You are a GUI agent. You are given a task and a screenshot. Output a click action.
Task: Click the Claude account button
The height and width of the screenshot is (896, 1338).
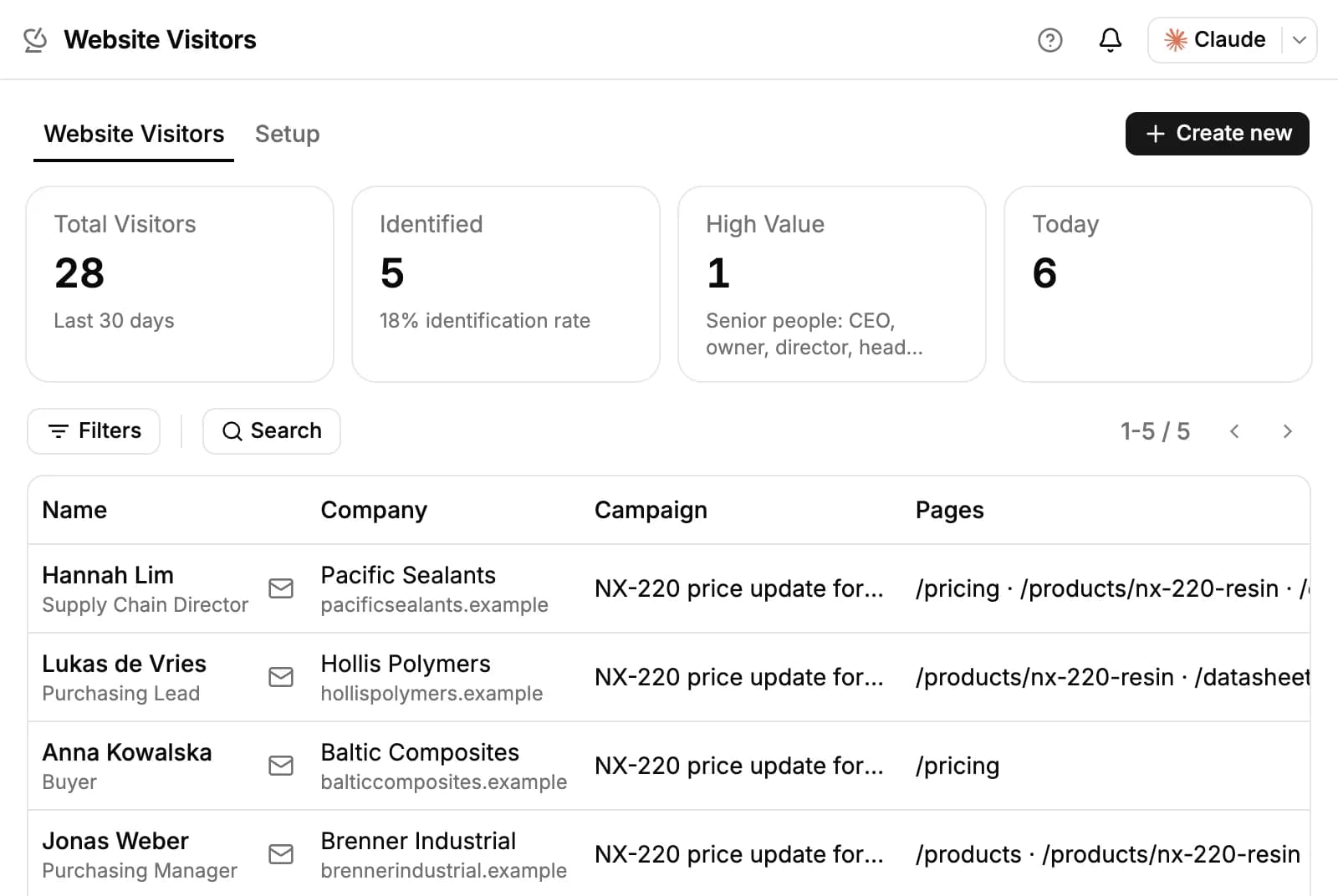click(x=1216, y=39)
